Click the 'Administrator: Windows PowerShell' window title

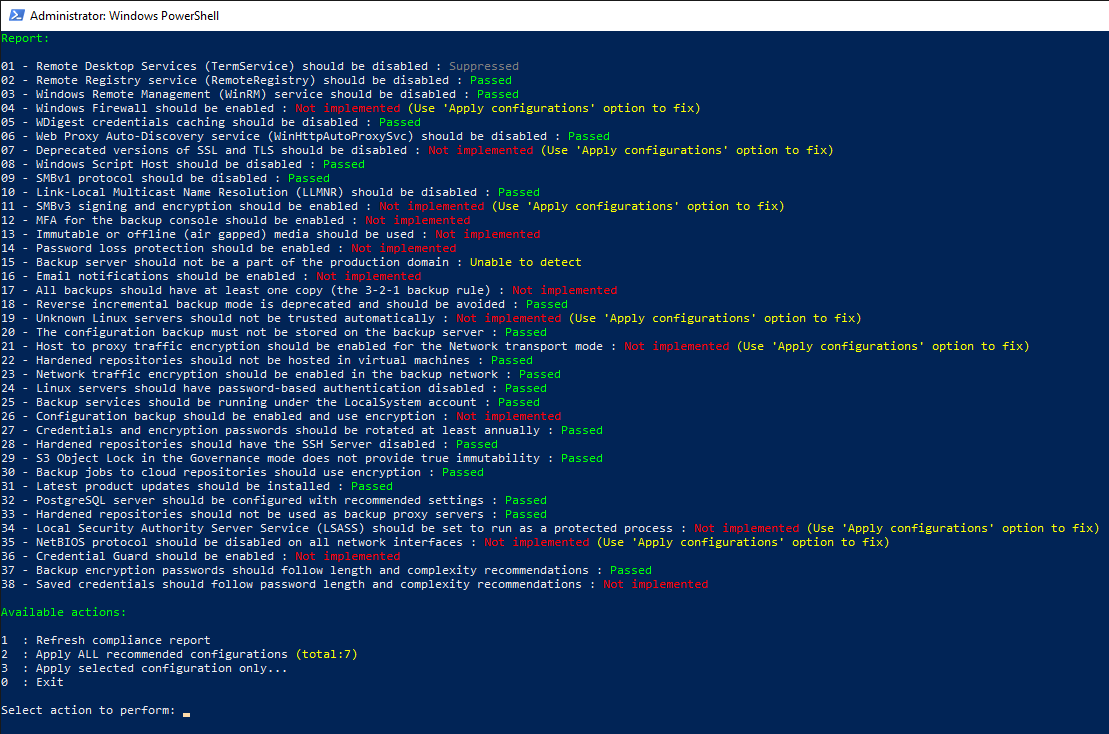[x=125, y=16]
